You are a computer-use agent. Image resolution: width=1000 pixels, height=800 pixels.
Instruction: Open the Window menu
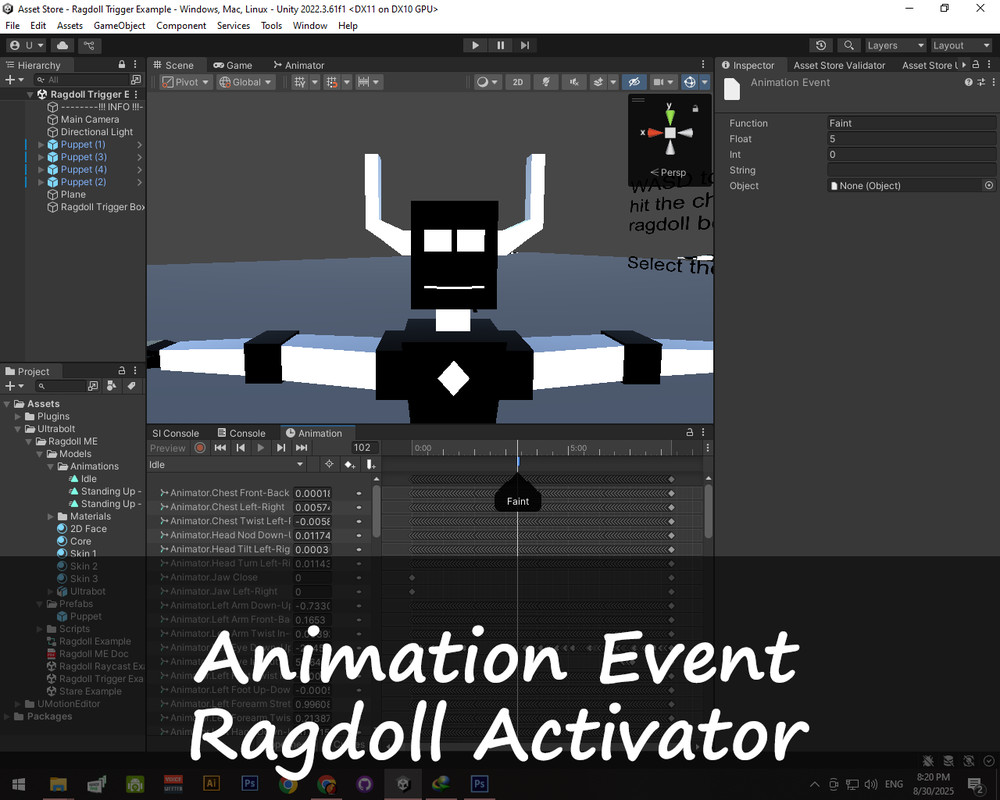[309, 26]
